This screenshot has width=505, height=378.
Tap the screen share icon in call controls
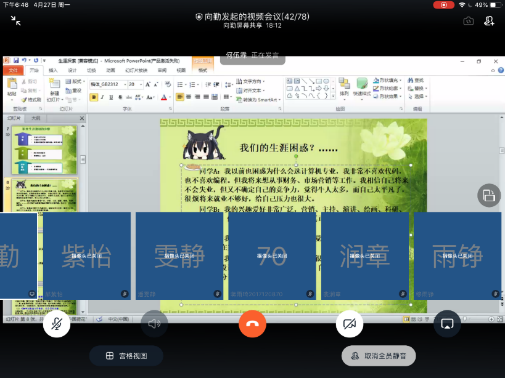tap(447, 324)
